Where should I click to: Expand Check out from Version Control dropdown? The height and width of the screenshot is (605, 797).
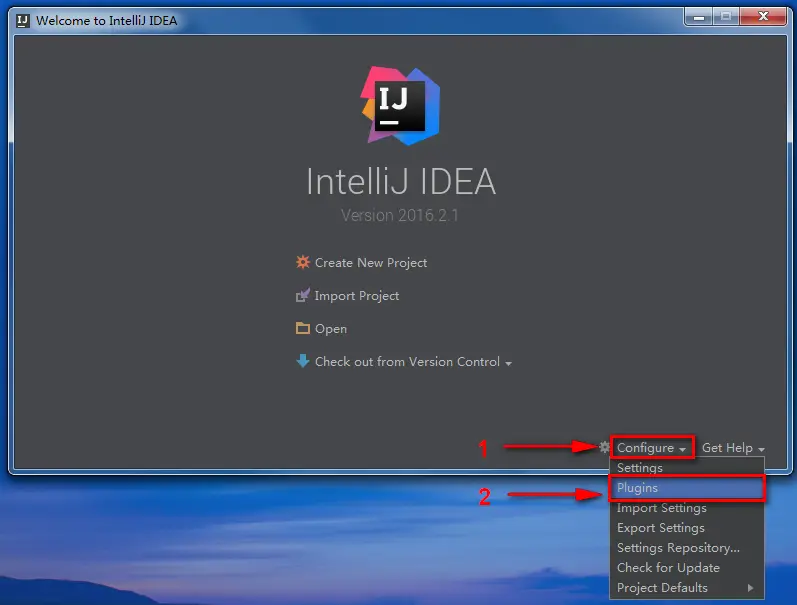tap(413, 362)
